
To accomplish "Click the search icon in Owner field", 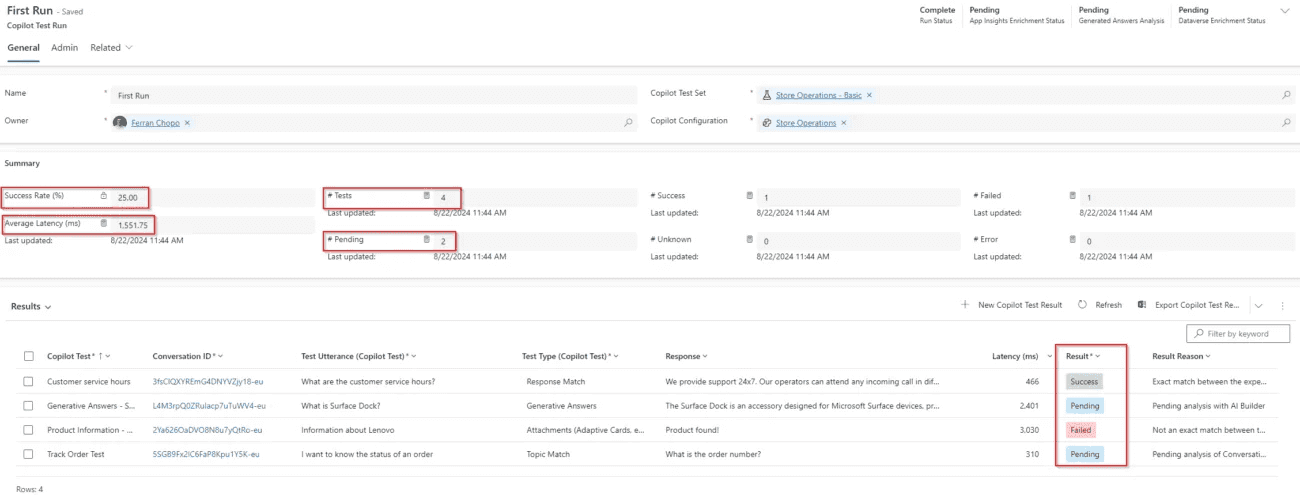I will click(628, 123).
